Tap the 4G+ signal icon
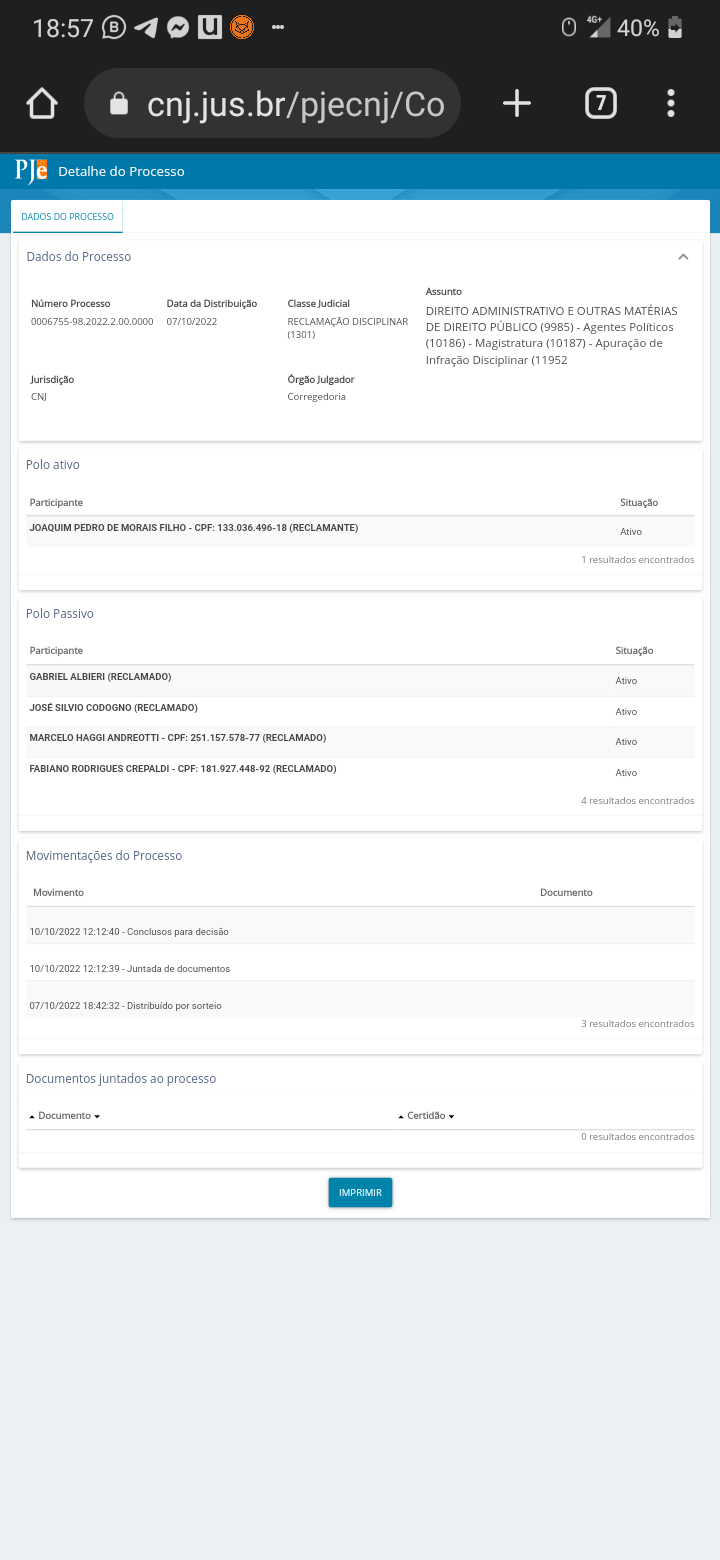 click(x=598, y=27)
